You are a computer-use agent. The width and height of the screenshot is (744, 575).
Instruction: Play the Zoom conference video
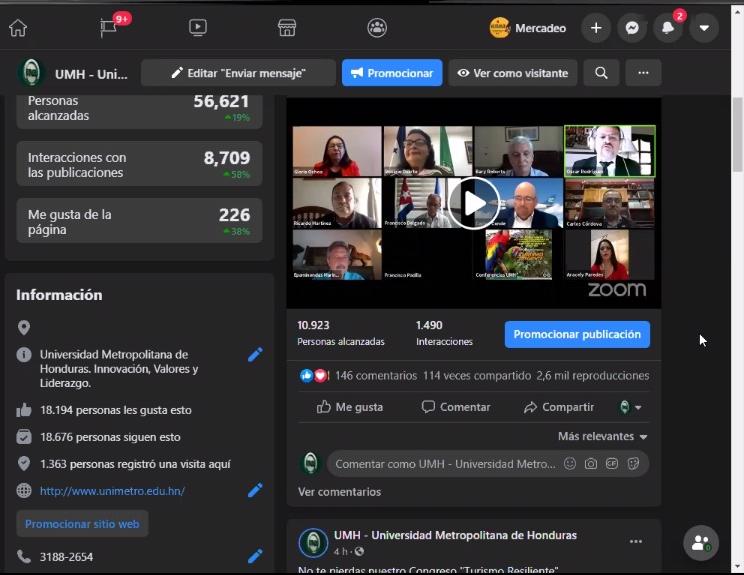click(474, 204)
